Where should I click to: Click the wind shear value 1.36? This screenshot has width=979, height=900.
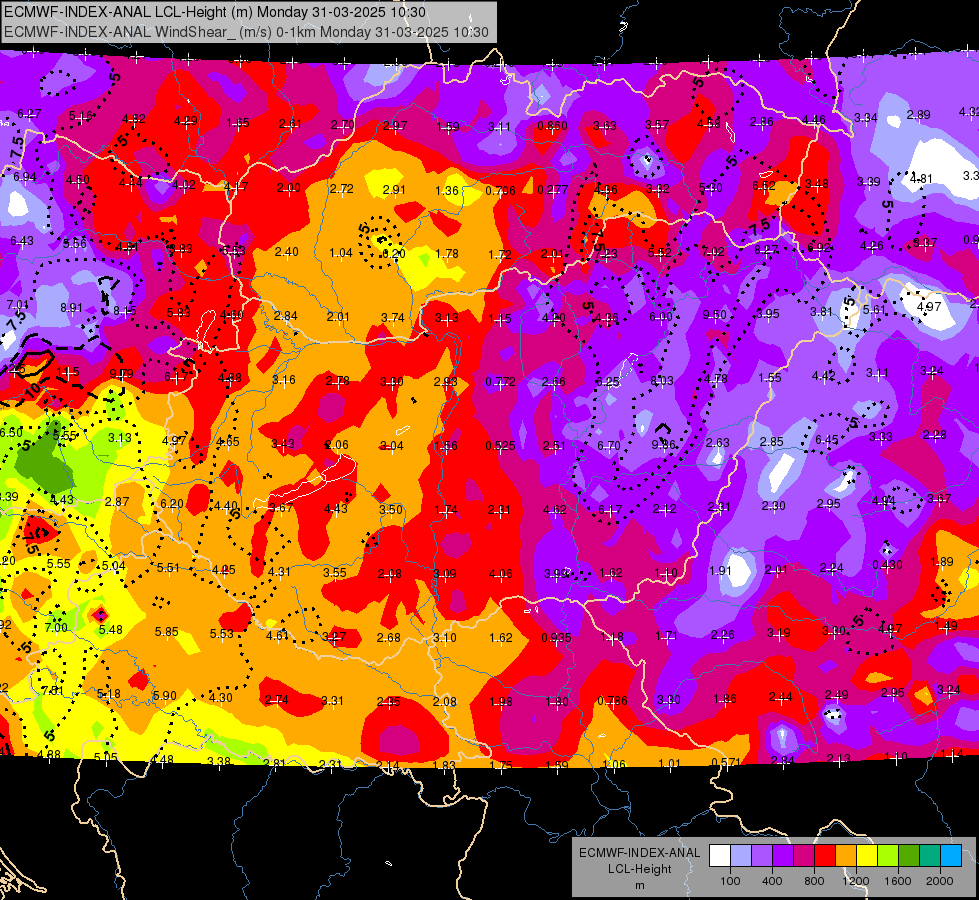447,190
